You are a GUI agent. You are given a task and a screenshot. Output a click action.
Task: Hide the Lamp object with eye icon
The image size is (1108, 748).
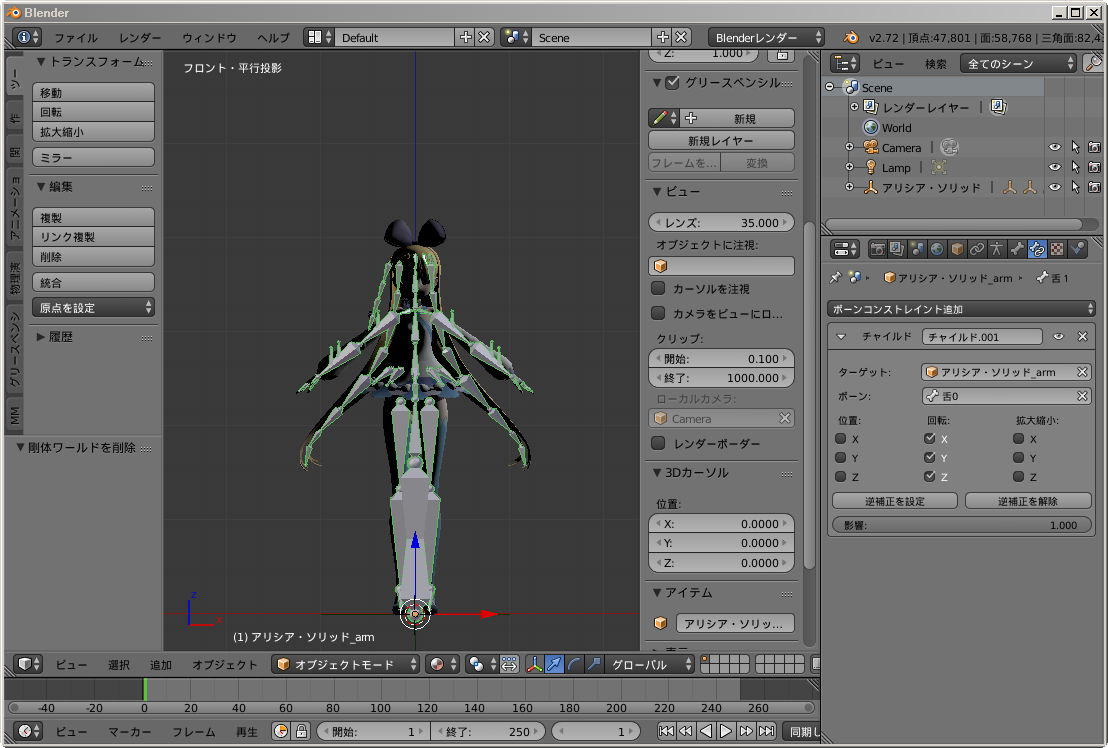click(x=1054, y=167)
